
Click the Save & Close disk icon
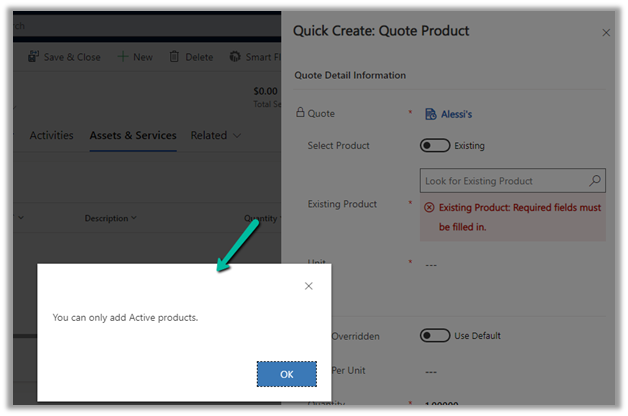(34, 56)
